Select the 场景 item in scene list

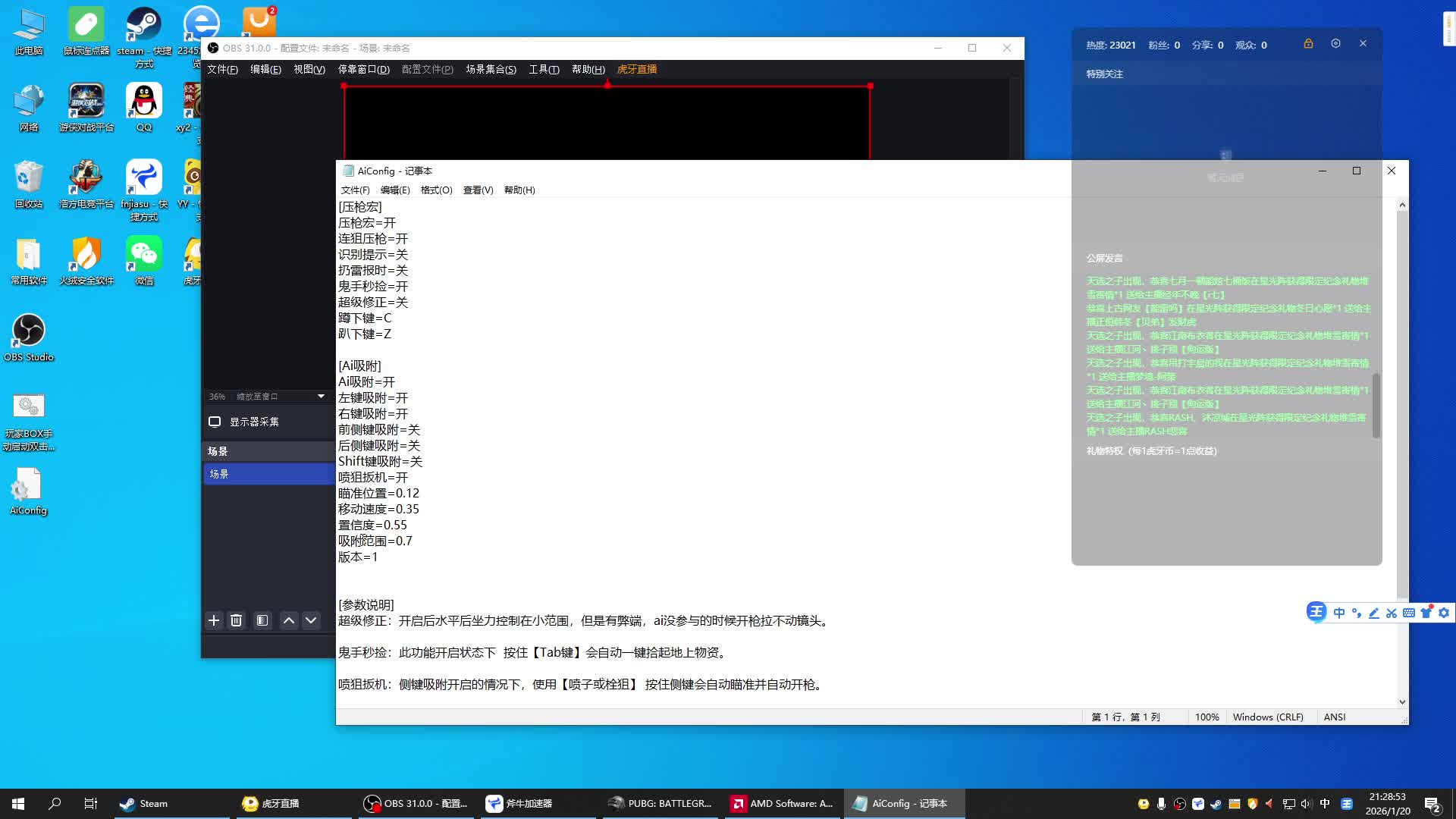click(x=268, y=474)
